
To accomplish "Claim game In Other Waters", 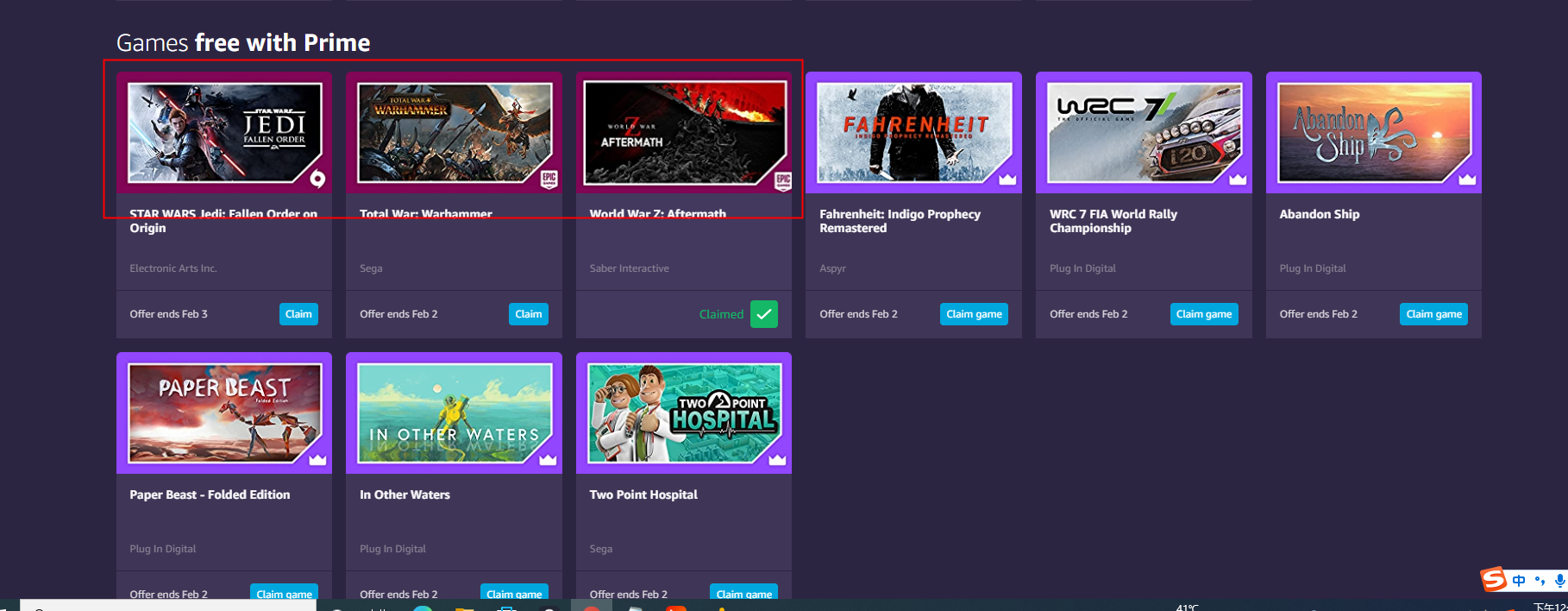I will click(x=514, y=592).
